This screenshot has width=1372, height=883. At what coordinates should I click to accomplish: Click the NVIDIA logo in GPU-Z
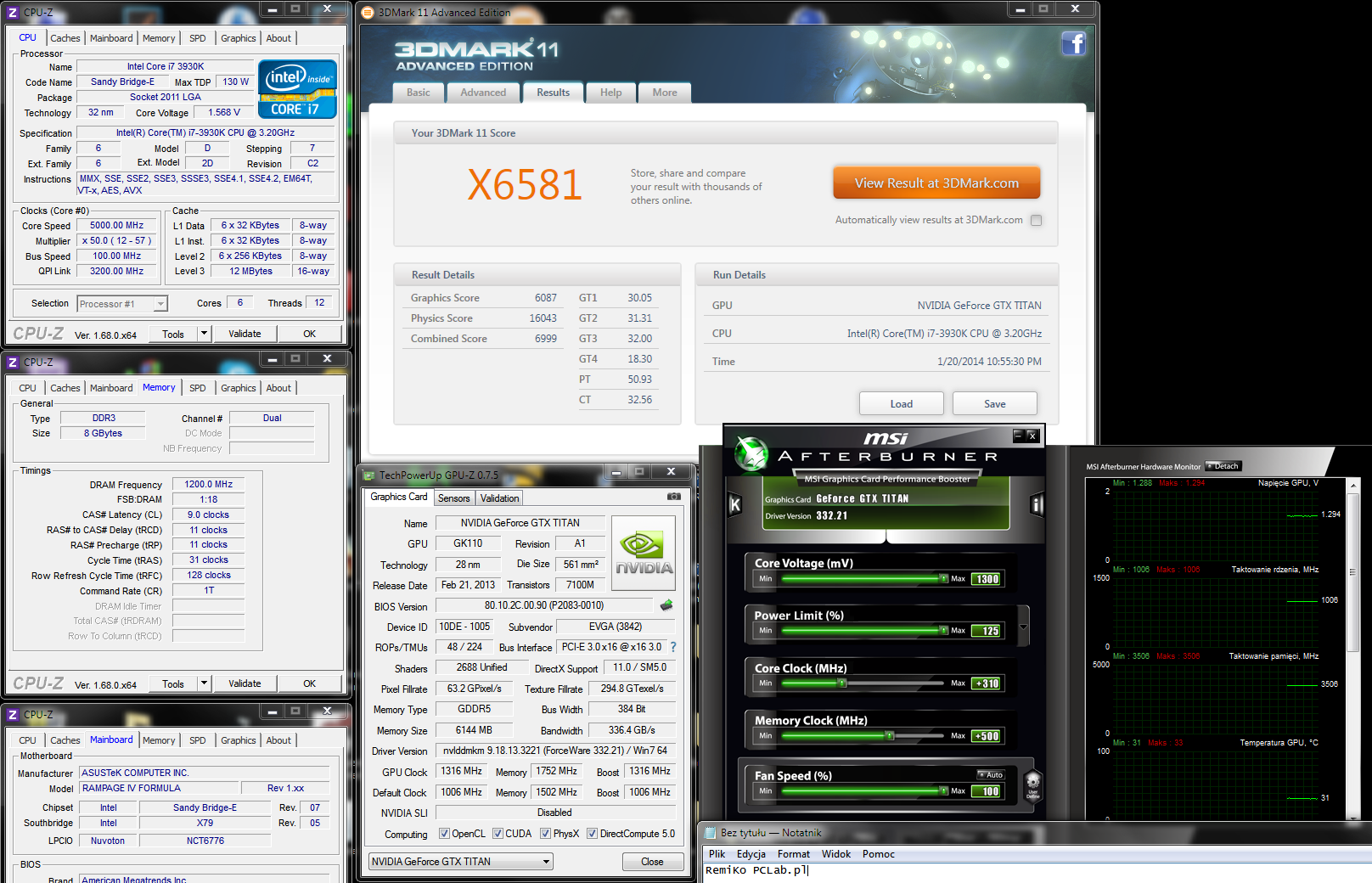point(644,553)
